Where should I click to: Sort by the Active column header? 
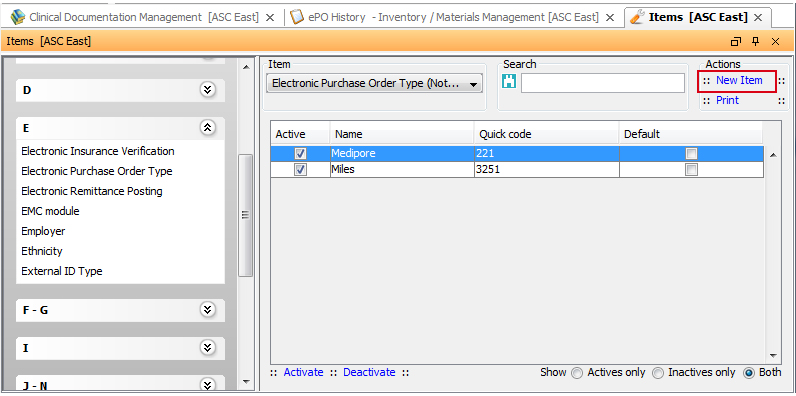coord(300,134)
